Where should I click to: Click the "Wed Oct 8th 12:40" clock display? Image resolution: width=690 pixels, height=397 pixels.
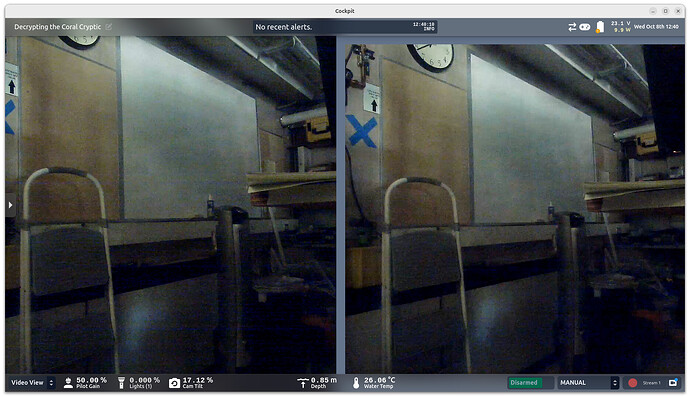pyautogui.click(x=656, y=27)
